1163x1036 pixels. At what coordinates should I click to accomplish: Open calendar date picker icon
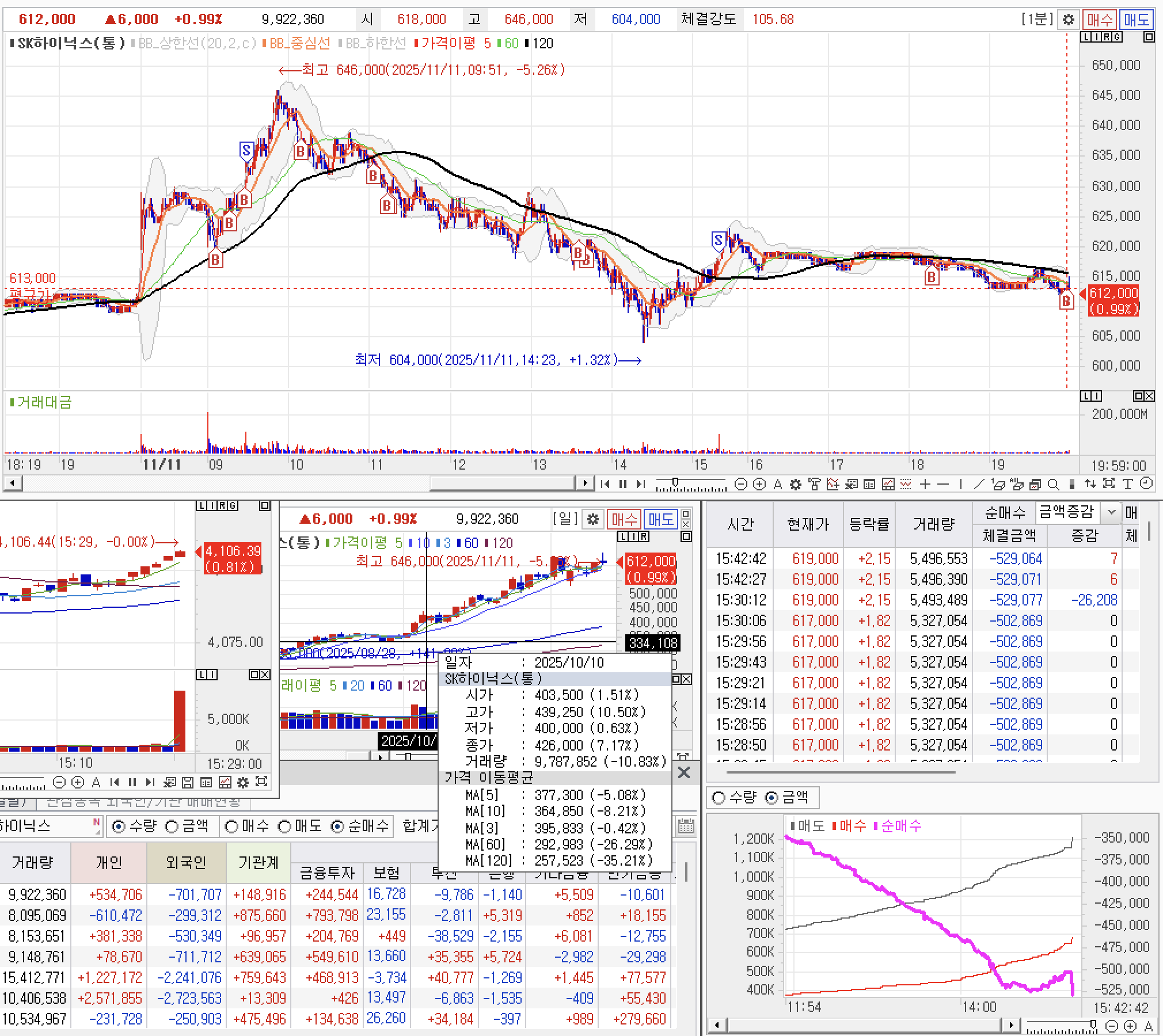pos(685,826)
